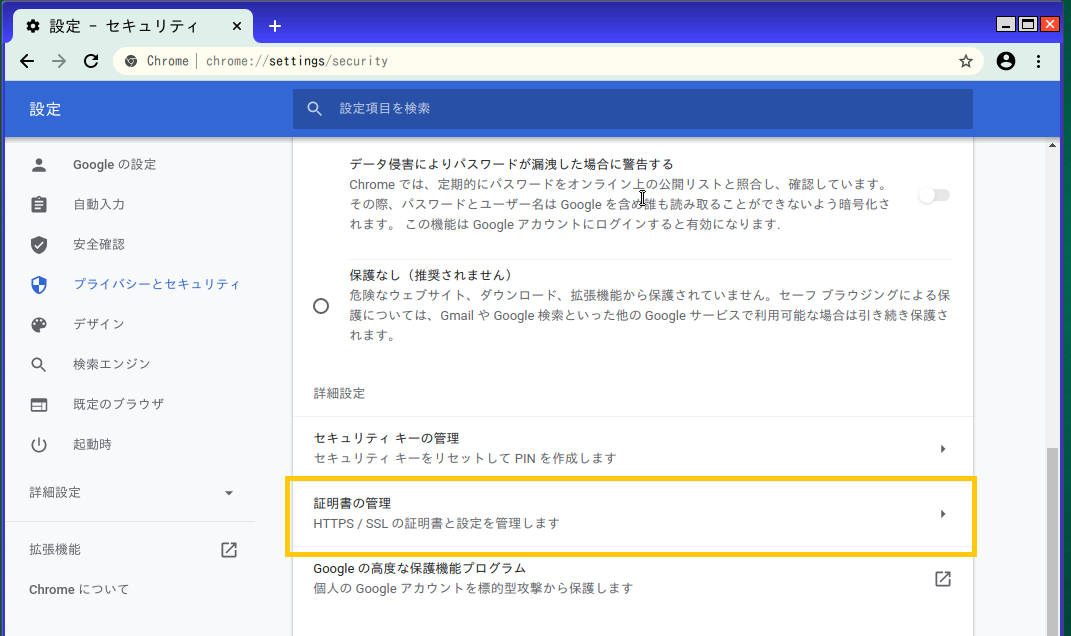Click the text HTTPS / SSL の証明書と設定を管理します
Viewport: 1071px width, 636px height.
click(436, 523)
